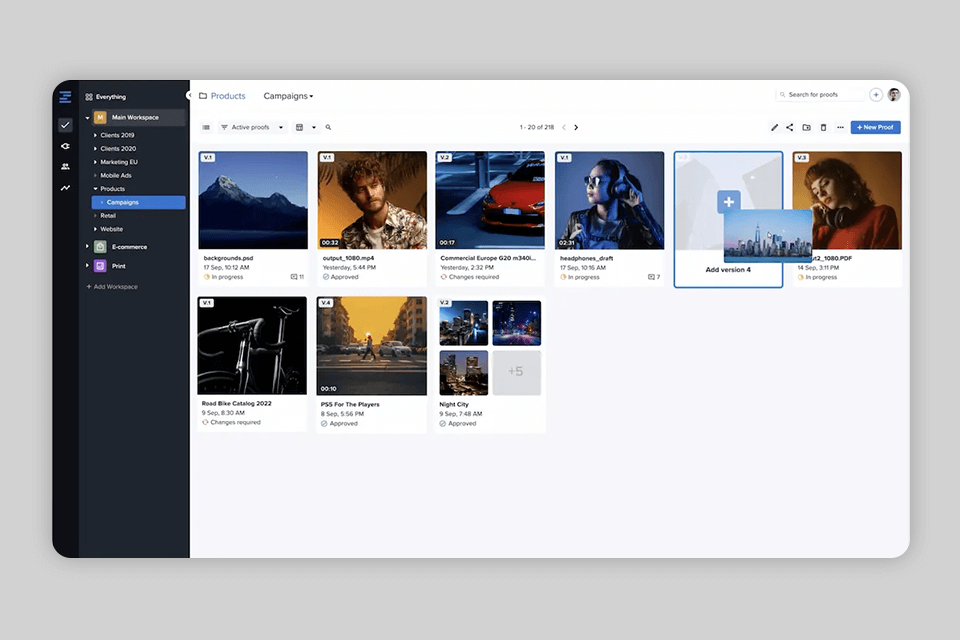Image resolution: width=960 pixels, height=640 pixels.
Task: Click Add version 4 label
Action: point(728,269)
